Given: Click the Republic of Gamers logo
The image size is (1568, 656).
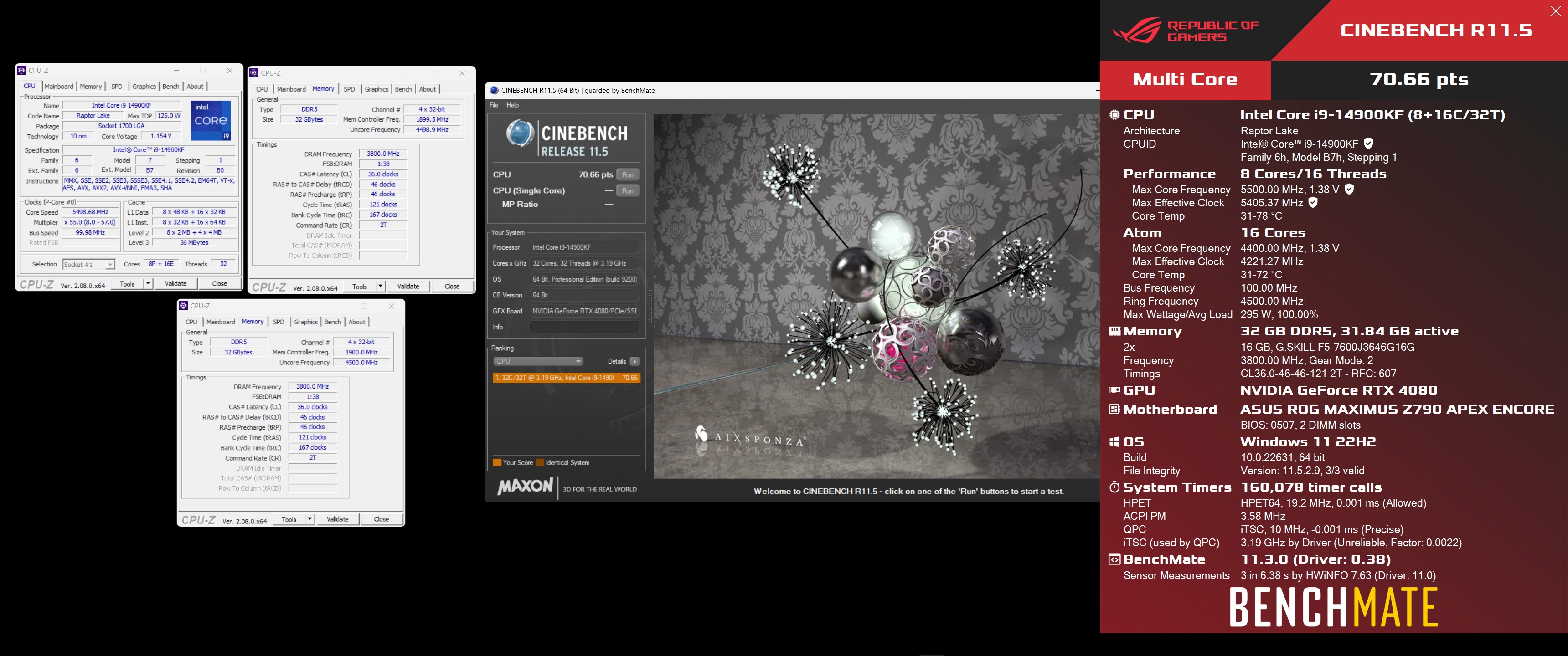Looking at the screenshot, I should pyautogui.click(x=1186, y=31).
